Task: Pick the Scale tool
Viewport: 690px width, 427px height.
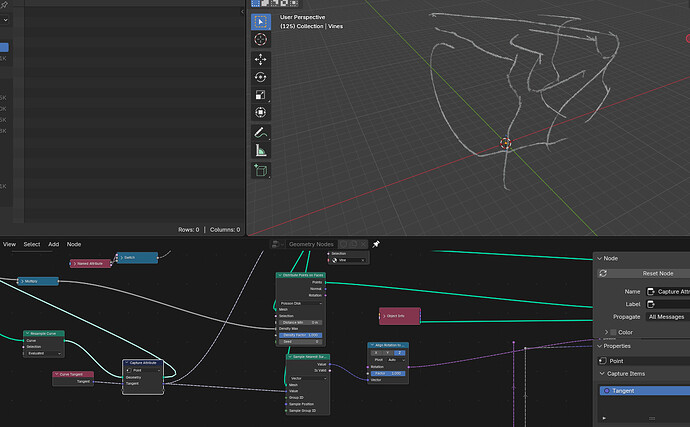Action: [261, 95]
